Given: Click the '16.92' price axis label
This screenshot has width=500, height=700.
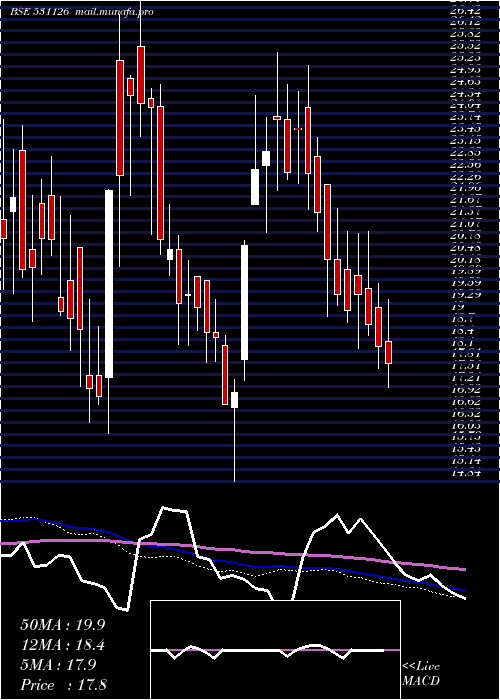Looking at the screenshot, I should tap(466, 390).
